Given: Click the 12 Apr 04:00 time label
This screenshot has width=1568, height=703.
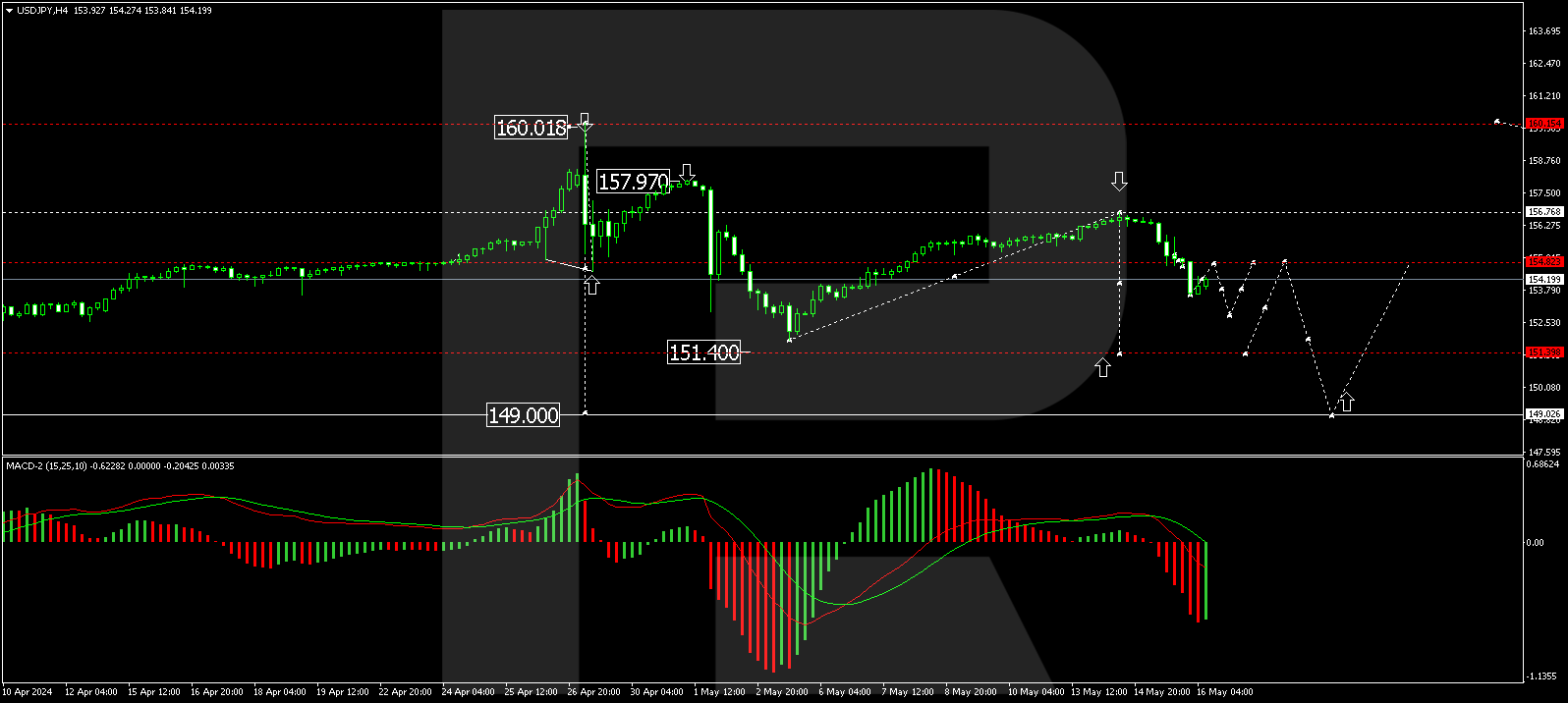Looking at the screenshot, I should pos(90,692).
